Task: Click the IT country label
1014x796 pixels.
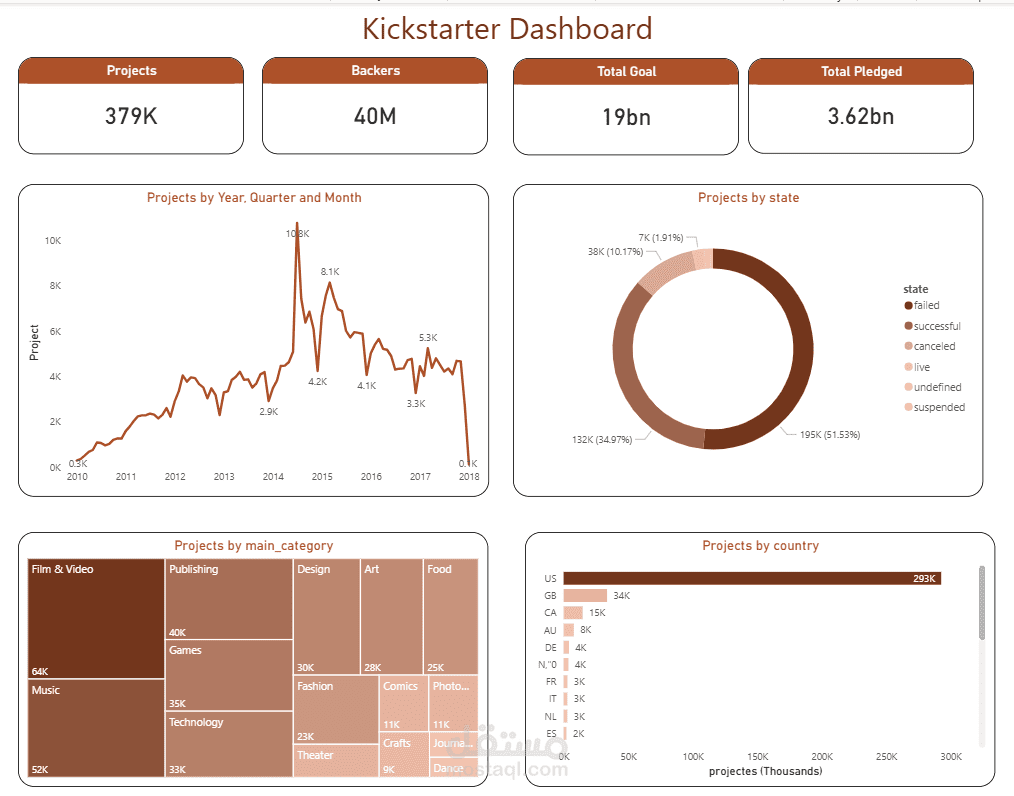Action: (552, 699)
